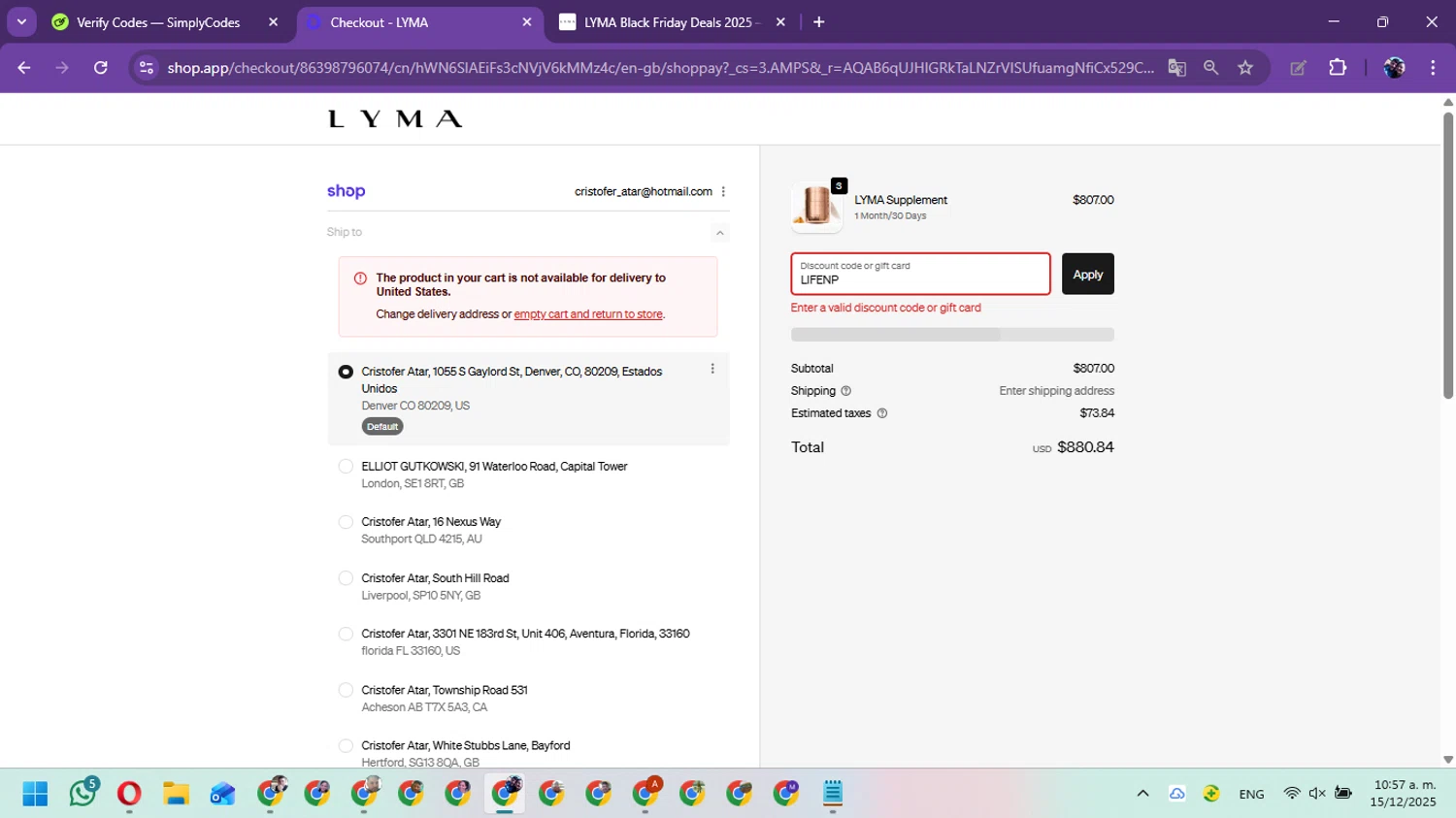The image size is (1456, 818).
Task: Click the scrollbar up arrow
Action: [1448, 102]
